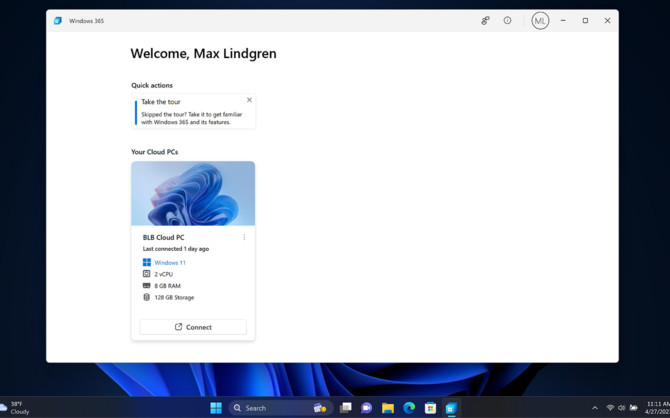Minimize the Windows 365 window
670x418 pixels.
click(563, 21)
